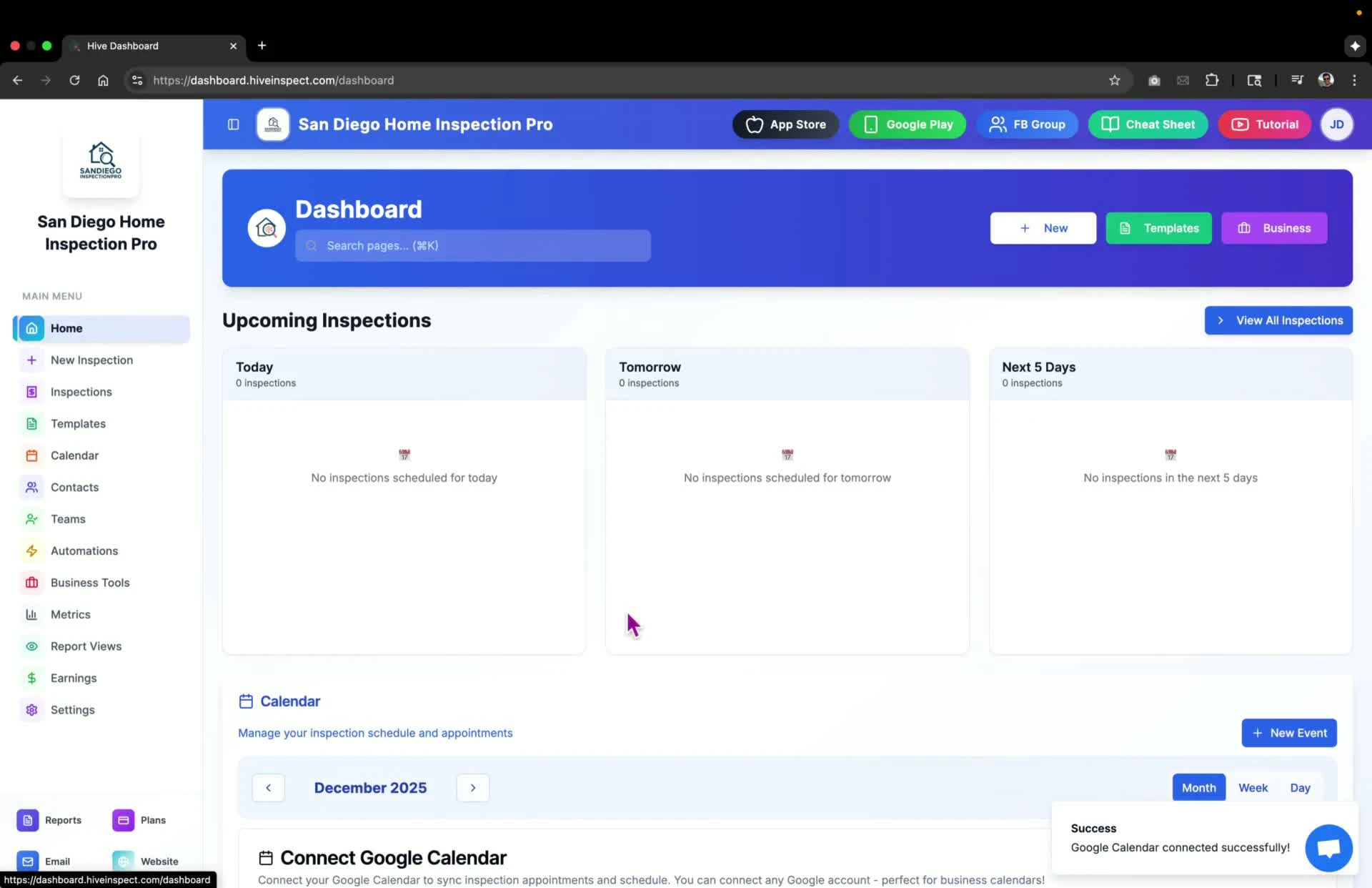Click the page search field
Viewport: 1372px width, 888px height.
click(x=472, y=245)
